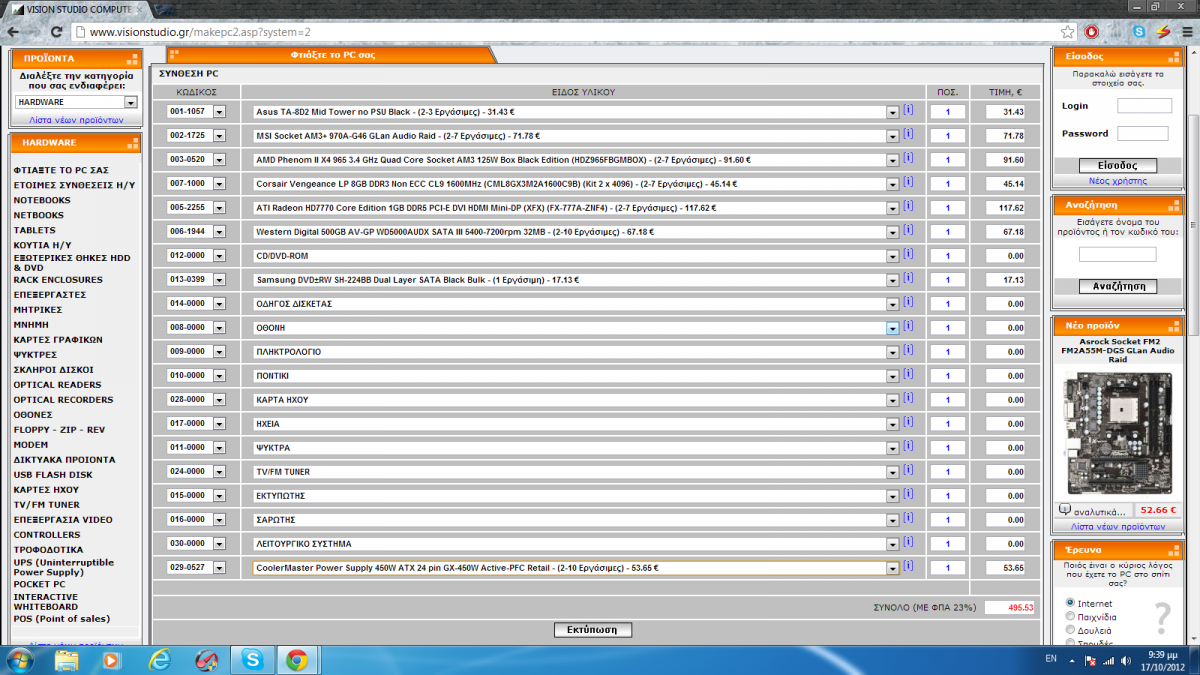Open info [i] for CoolerMaster Power Supply
Viewport: 1200px width, 675px height.
tap(908, 566)
